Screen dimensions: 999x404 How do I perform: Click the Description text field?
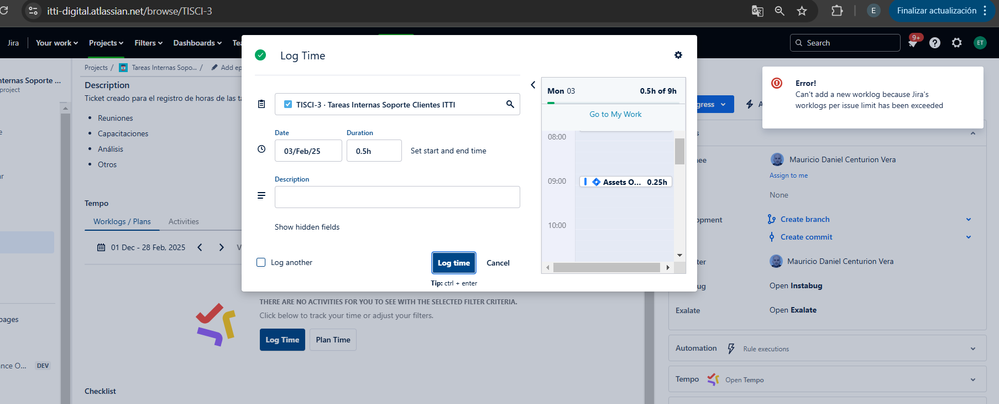tap(397, 197)
